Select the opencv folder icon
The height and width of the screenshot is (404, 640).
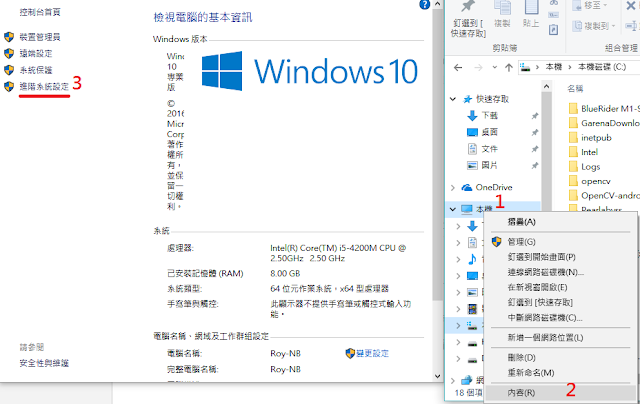click(x=573, y=181)
